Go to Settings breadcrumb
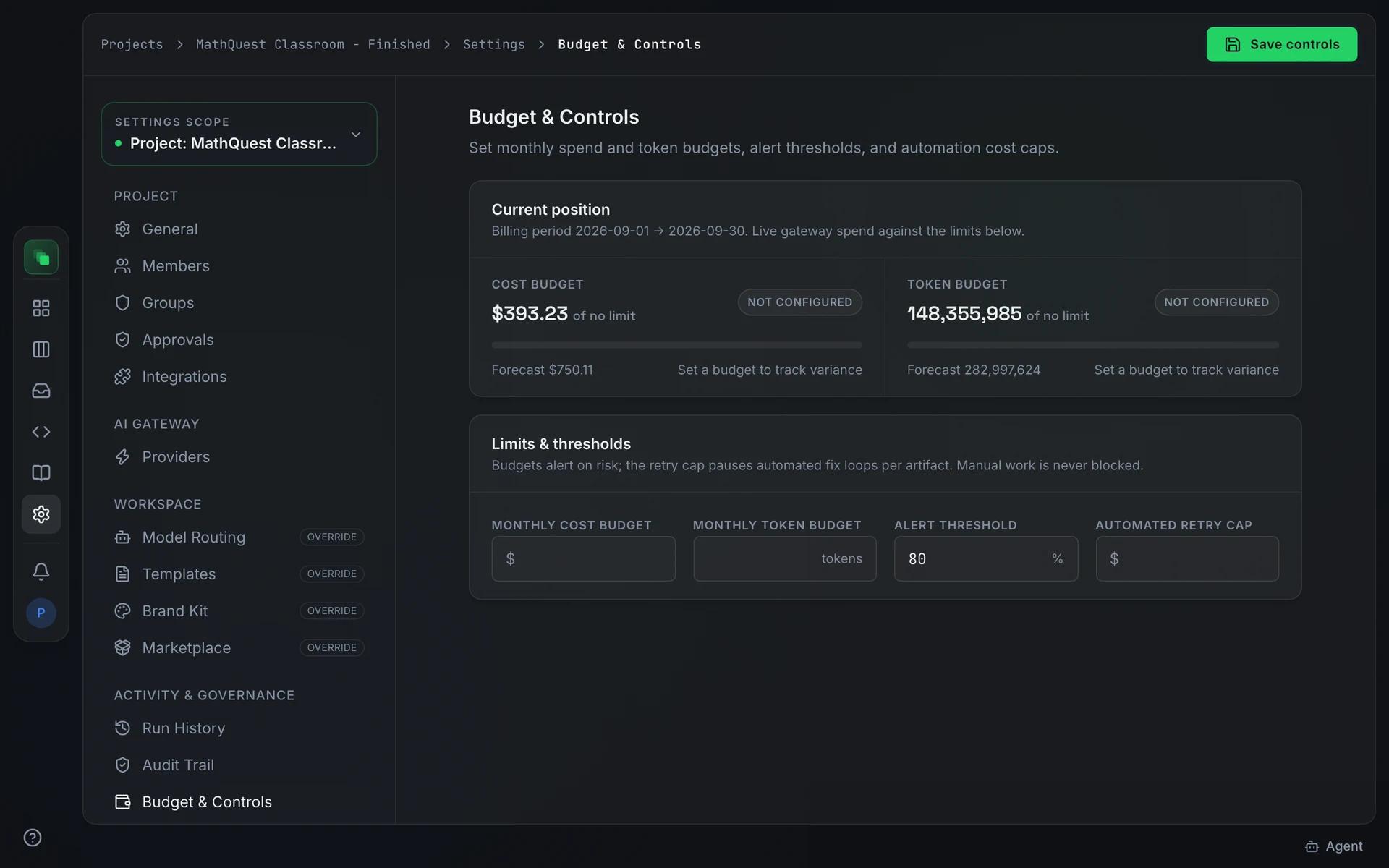Viewport: 1389px width, 868px height. (x=494, y=44)
